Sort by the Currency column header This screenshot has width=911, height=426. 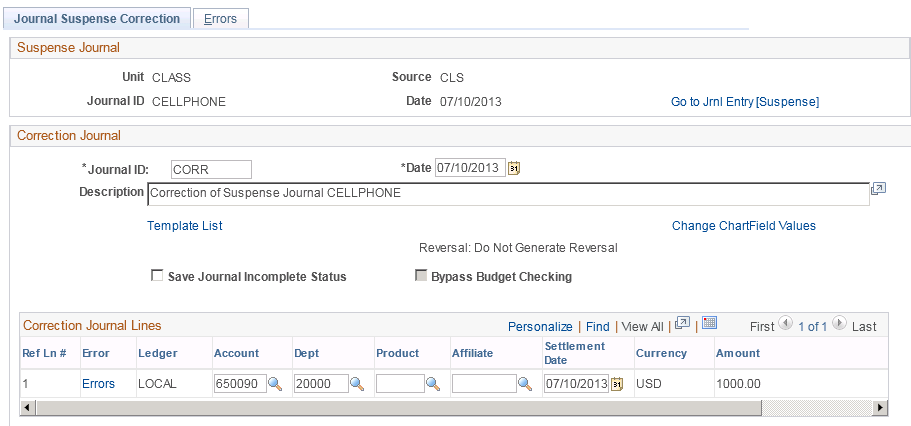[x=661, y=353]
